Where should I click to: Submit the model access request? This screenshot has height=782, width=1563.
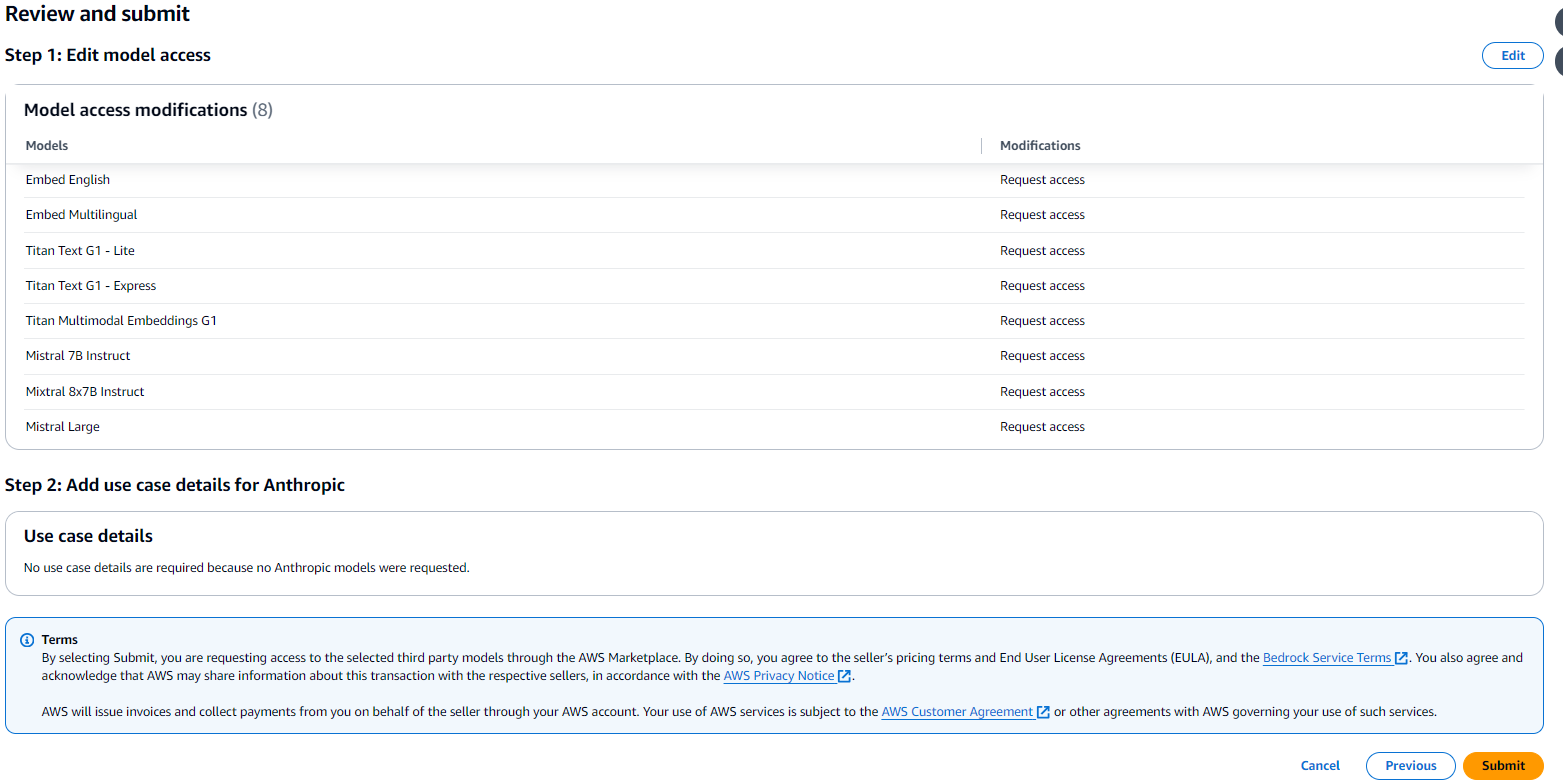1503,766
